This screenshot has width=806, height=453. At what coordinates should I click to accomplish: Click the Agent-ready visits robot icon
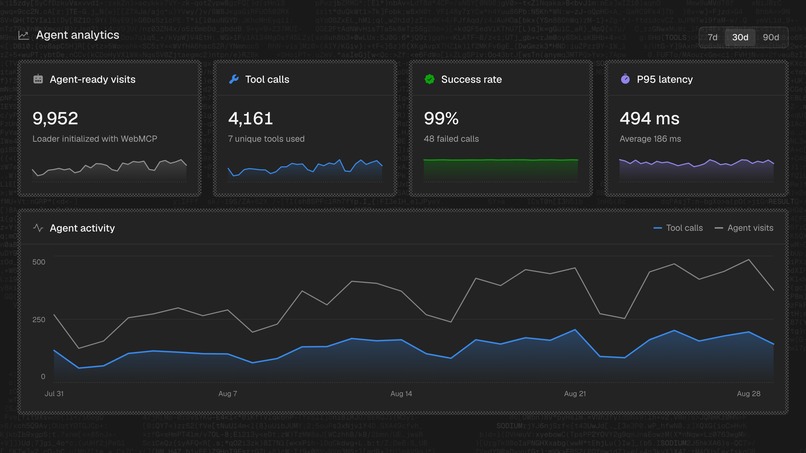[x=38, y=79]
